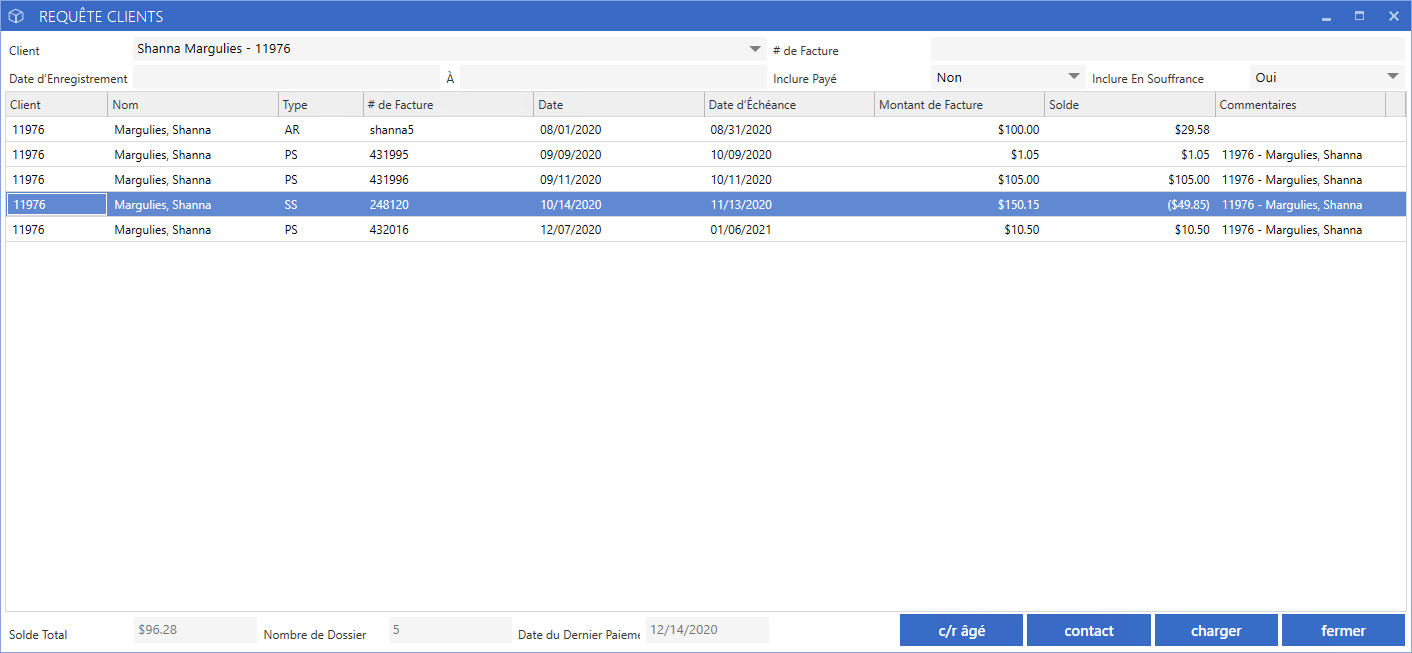Expand the Inclure En Souffrance dropdown

click(x=1394, y=76)
